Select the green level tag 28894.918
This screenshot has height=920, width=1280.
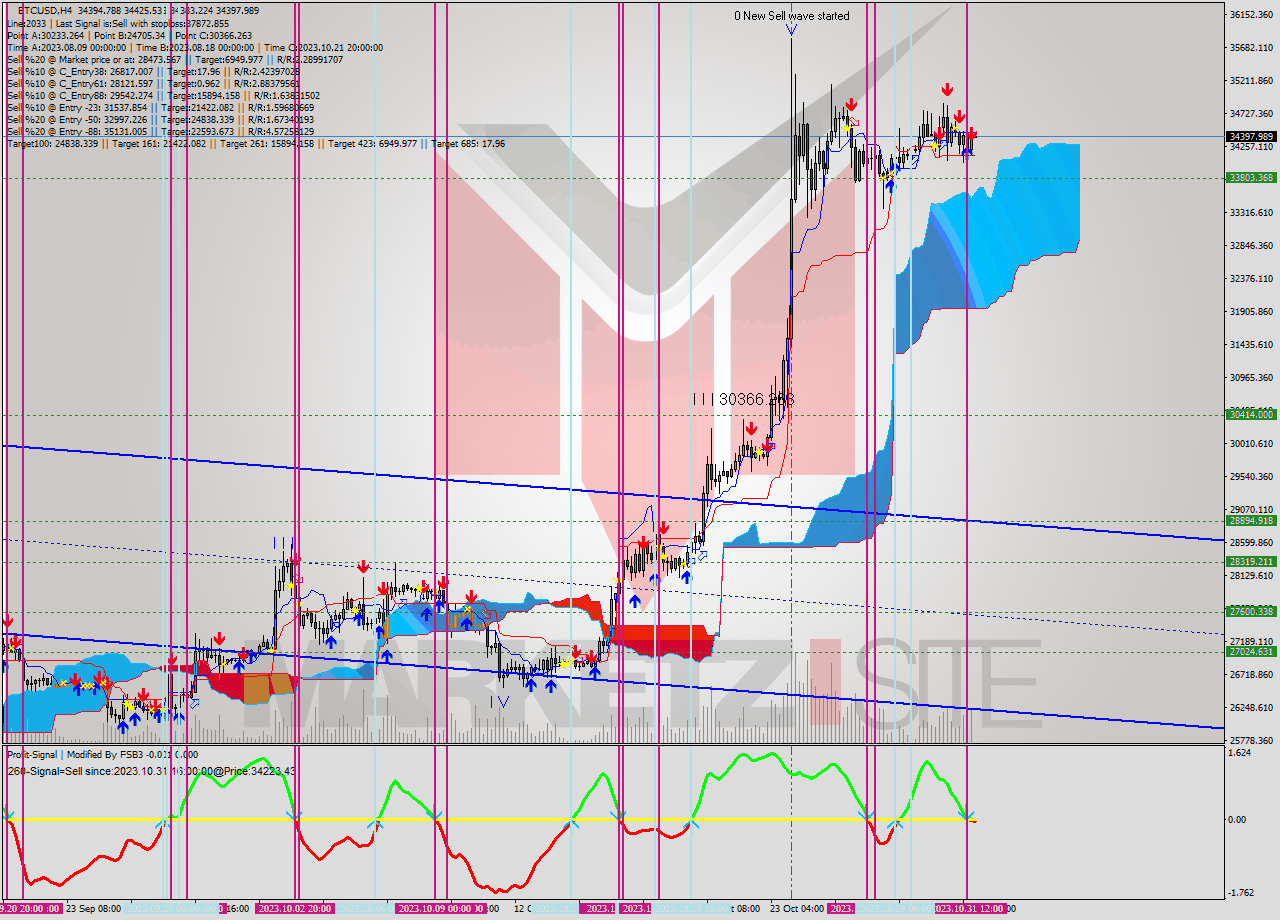(x=1251, y=521)
